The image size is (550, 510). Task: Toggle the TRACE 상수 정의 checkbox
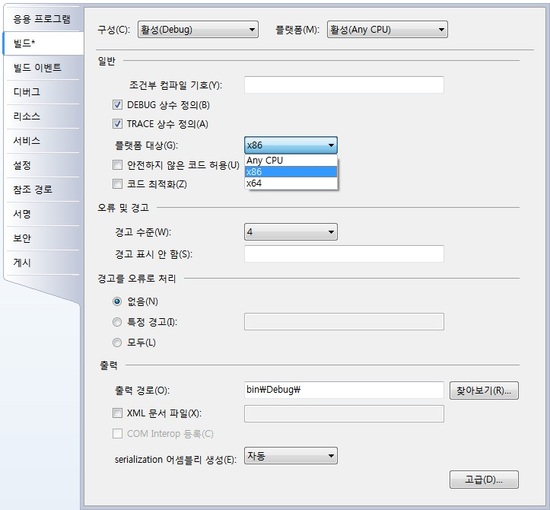117,124
